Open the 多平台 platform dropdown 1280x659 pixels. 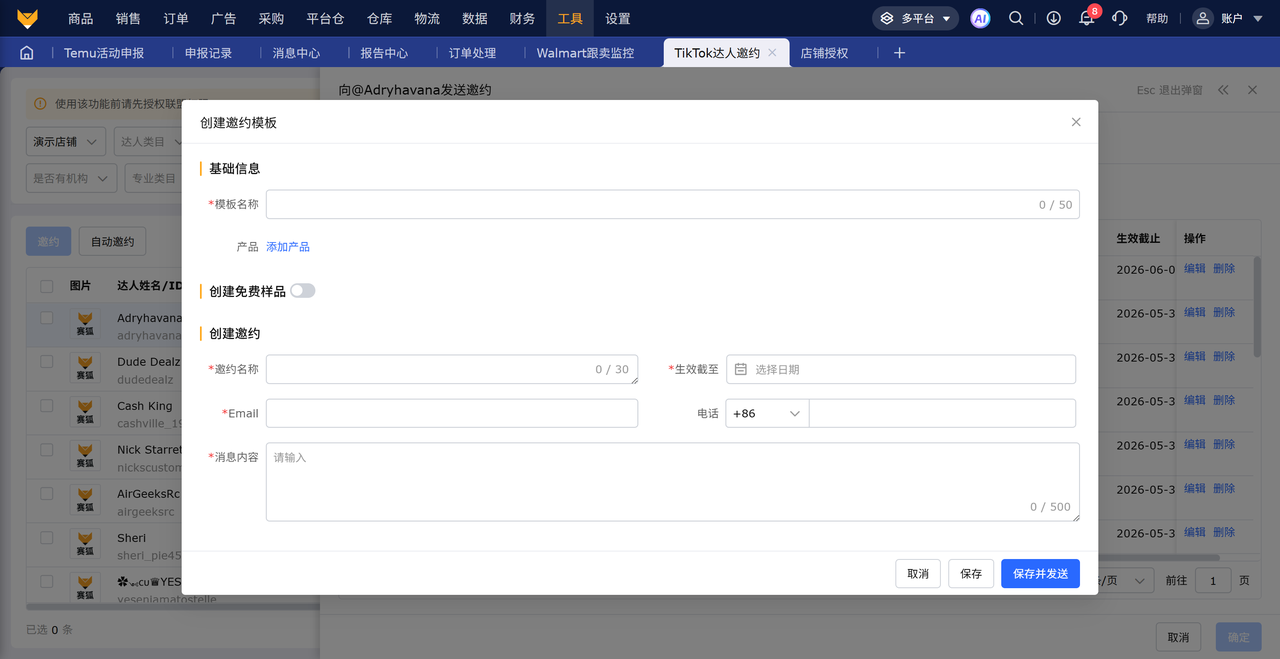(915, 18)
